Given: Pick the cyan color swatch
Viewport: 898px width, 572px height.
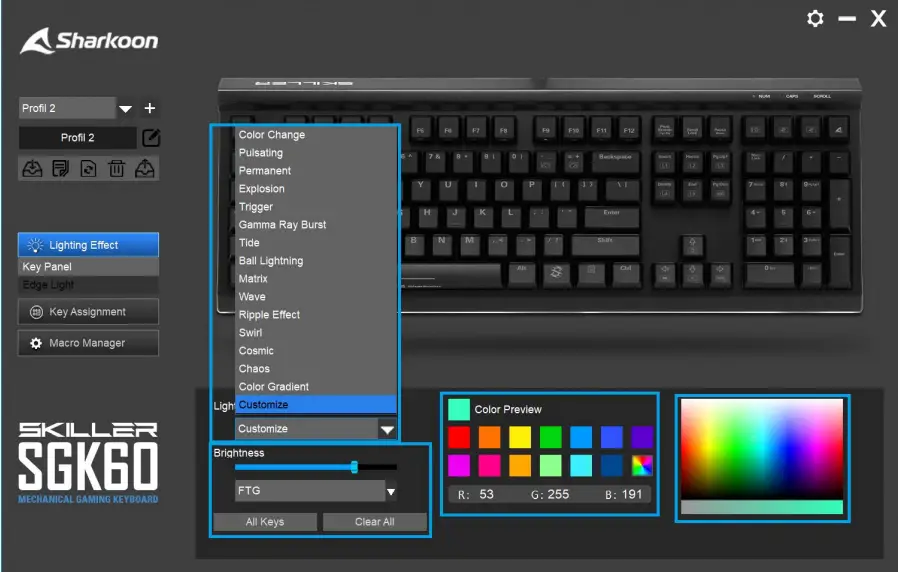Looking at the screenshot, I should tap(581, 466).
